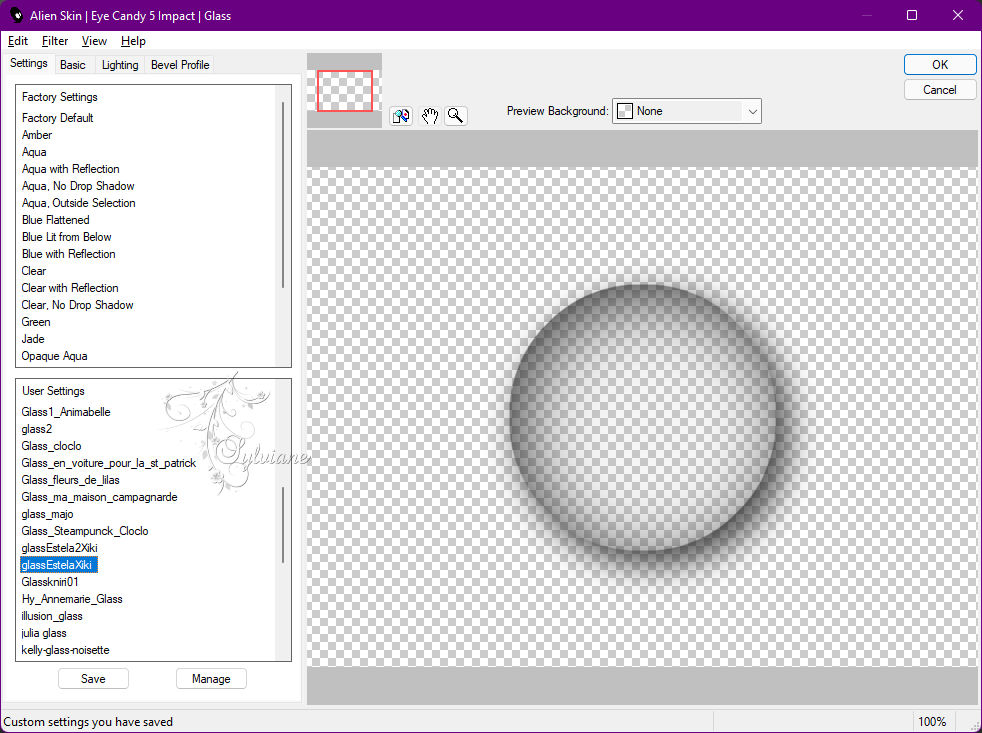The width and height of the screenshot is (982, 733).
Task: Close the Eye Candy Glass window
Action: [x=958, y=15]
